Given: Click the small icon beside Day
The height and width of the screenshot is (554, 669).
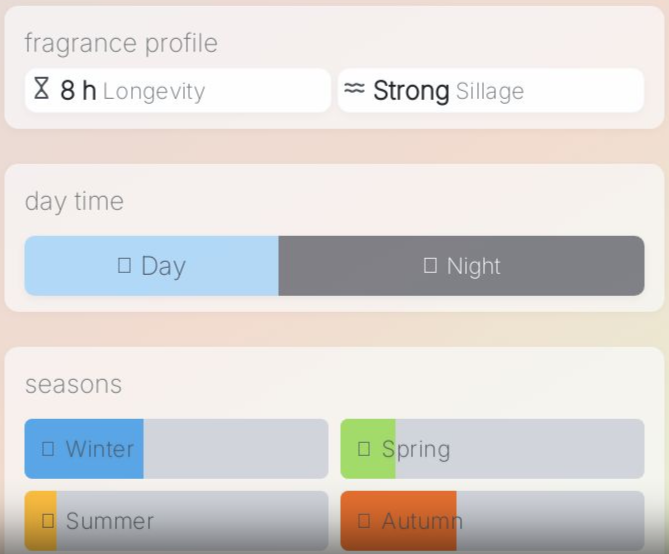Looking at the screenshot, I should click(x=125, y=265).
